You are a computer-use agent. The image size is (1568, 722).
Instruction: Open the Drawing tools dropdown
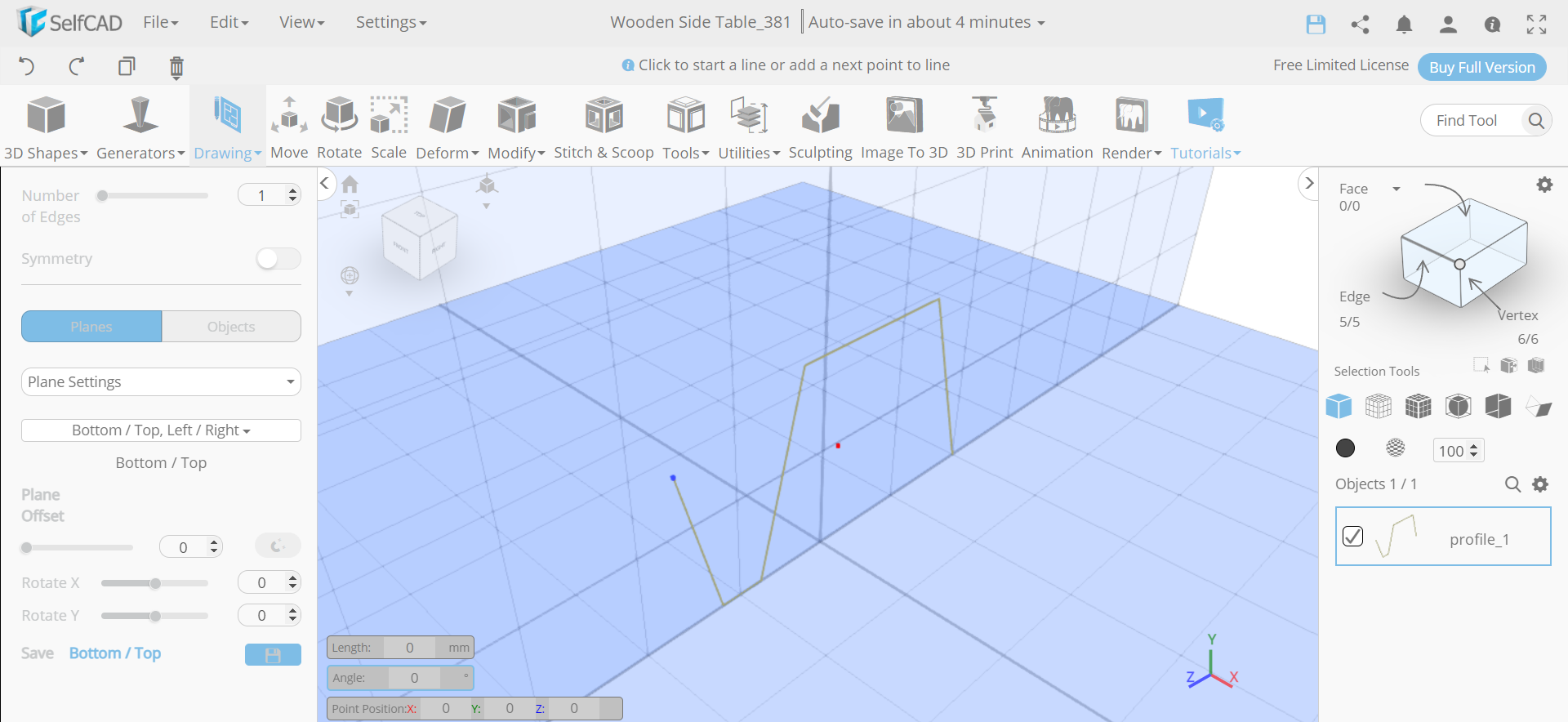coord(227,127)
